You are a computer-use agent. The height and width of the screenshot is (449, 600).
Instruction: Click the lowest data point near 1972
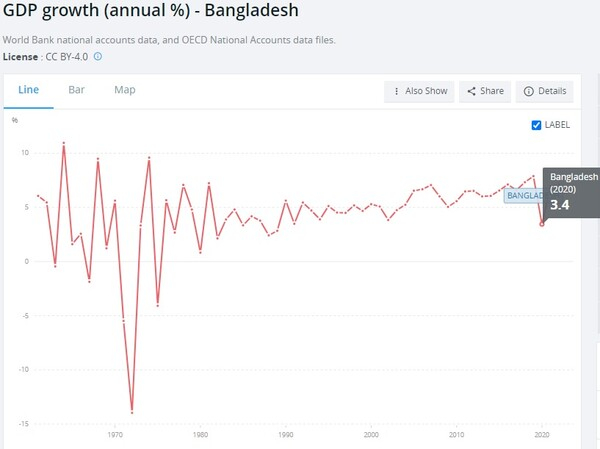132,412
